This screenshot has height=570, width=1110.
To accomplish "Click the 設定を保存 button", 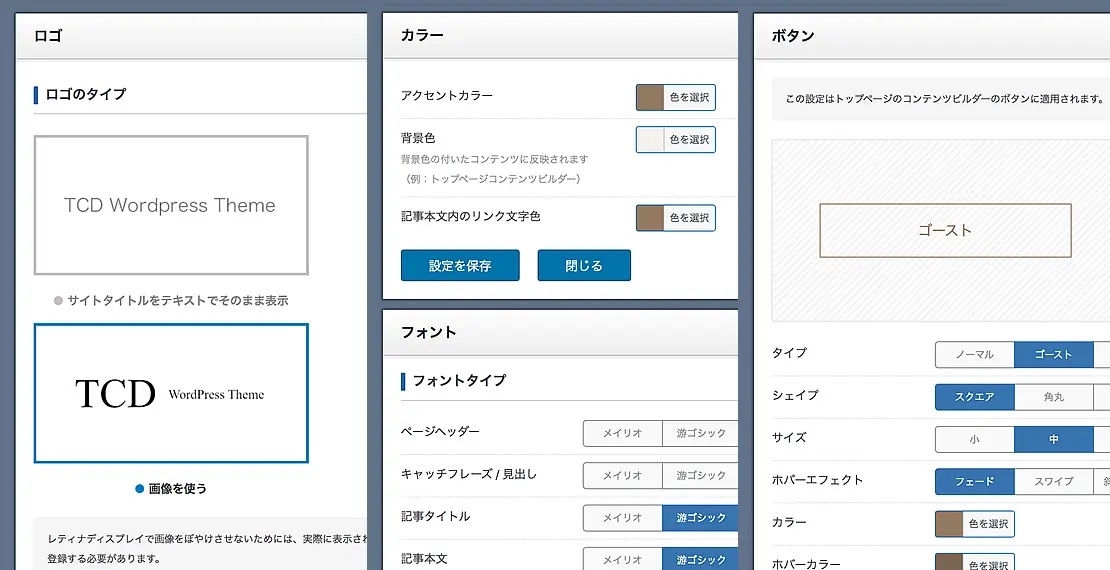I will coord(460,266).
